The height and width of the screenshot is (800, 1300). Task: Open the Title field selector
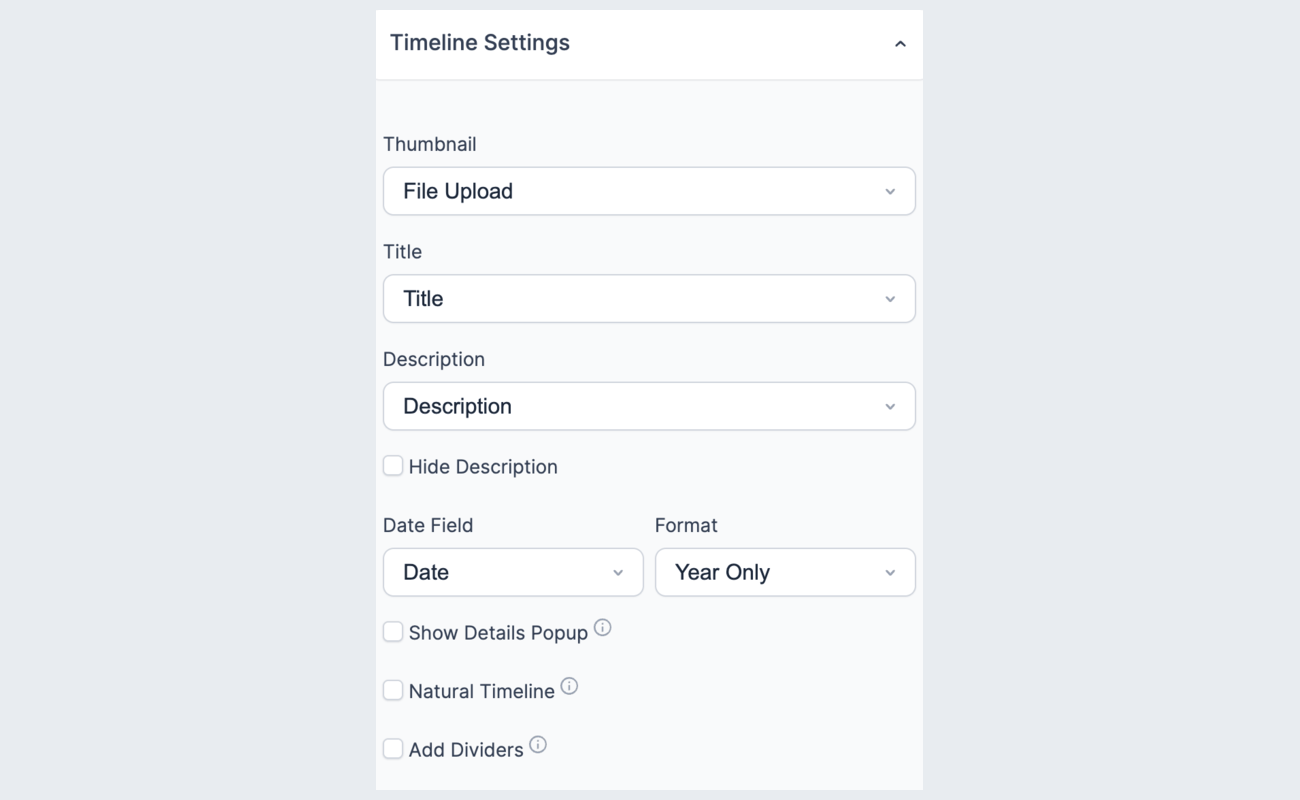(x=649, y=298)
